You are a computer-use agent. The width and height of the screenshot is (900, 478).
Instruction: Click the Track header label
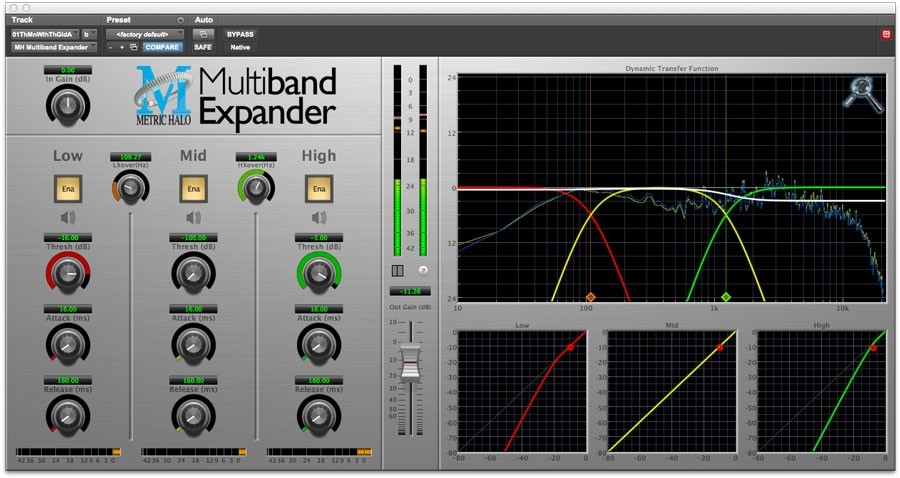22,20
